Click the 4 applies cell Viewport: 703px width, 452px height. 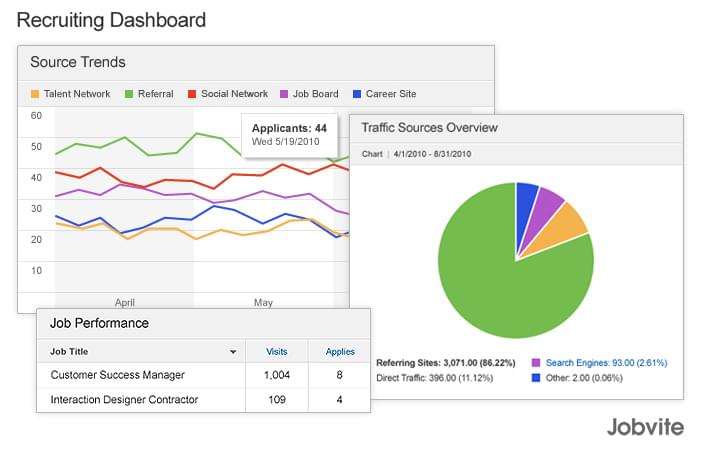click(x=339, y=400)
